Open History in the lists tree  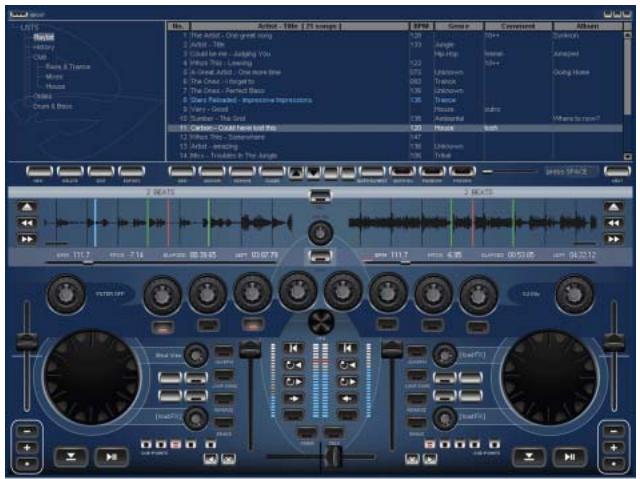tap(44, 47)
